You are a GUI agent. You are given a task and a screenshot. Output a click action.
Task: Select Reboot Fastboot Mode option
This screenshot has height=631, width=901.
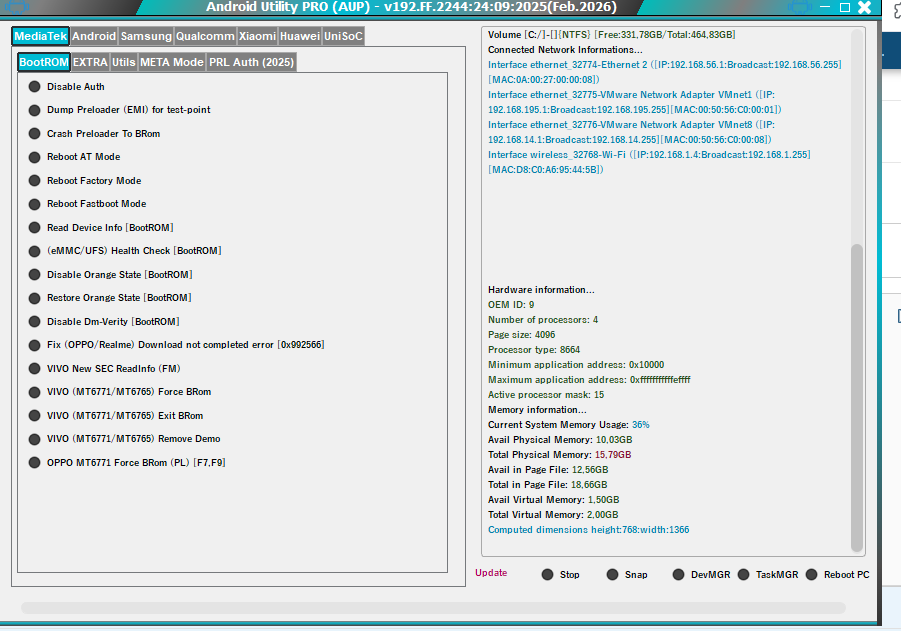pyautogui.click(x=87, y=204)
